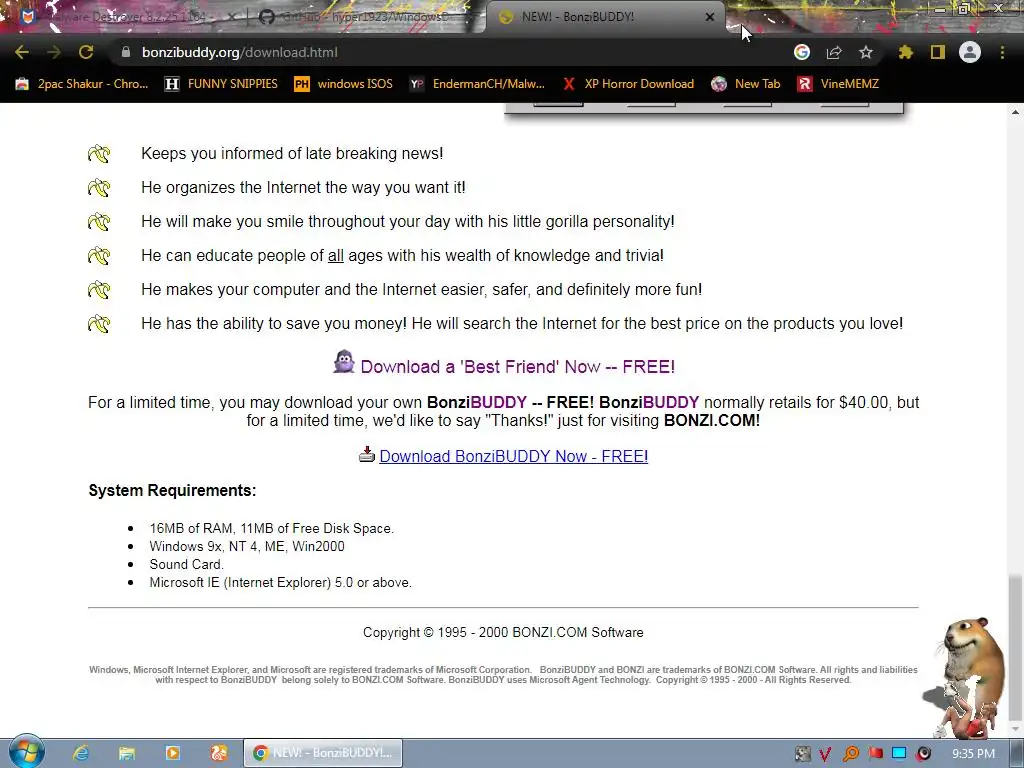The image size is (1024, 768).
Task: View site info via the padlock icon
Action: pyautogui.click(x=126, y=52)
